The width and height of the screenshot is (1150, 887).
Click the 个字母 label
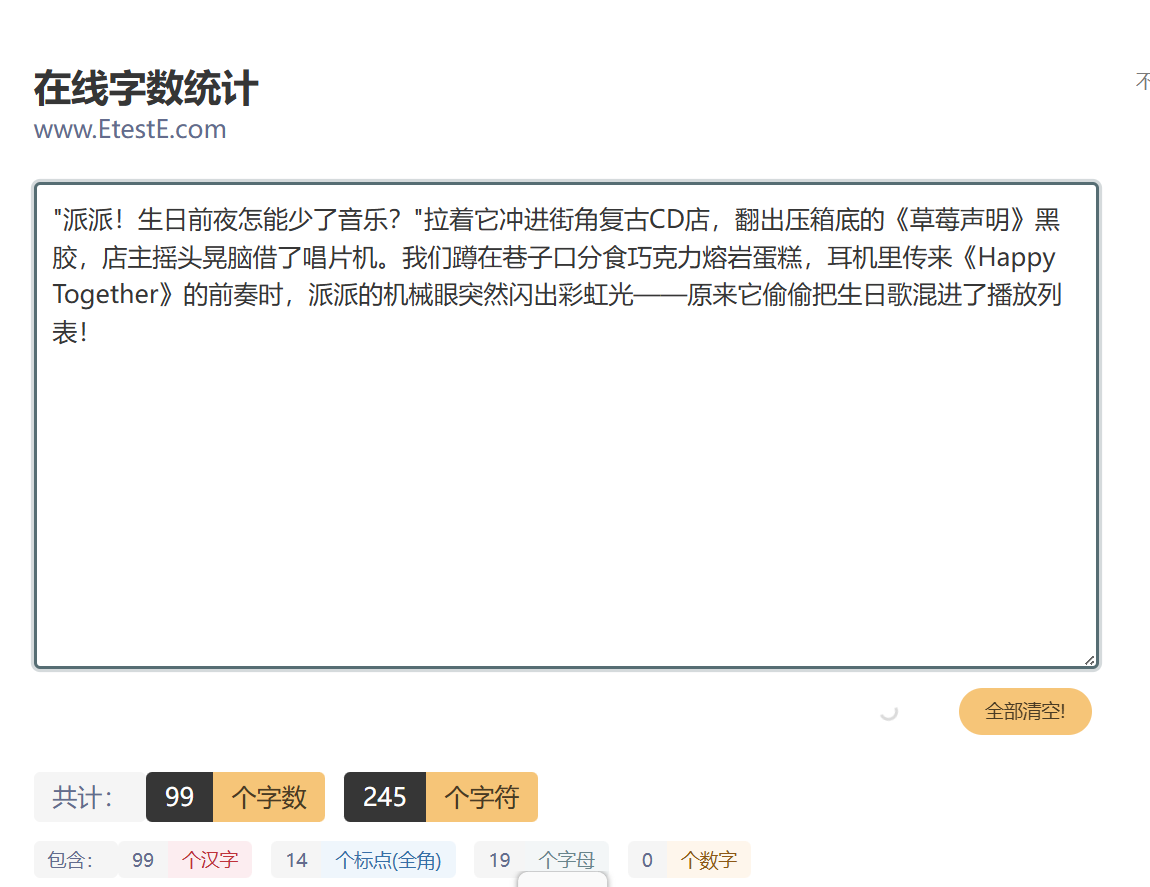pos(566,860)
